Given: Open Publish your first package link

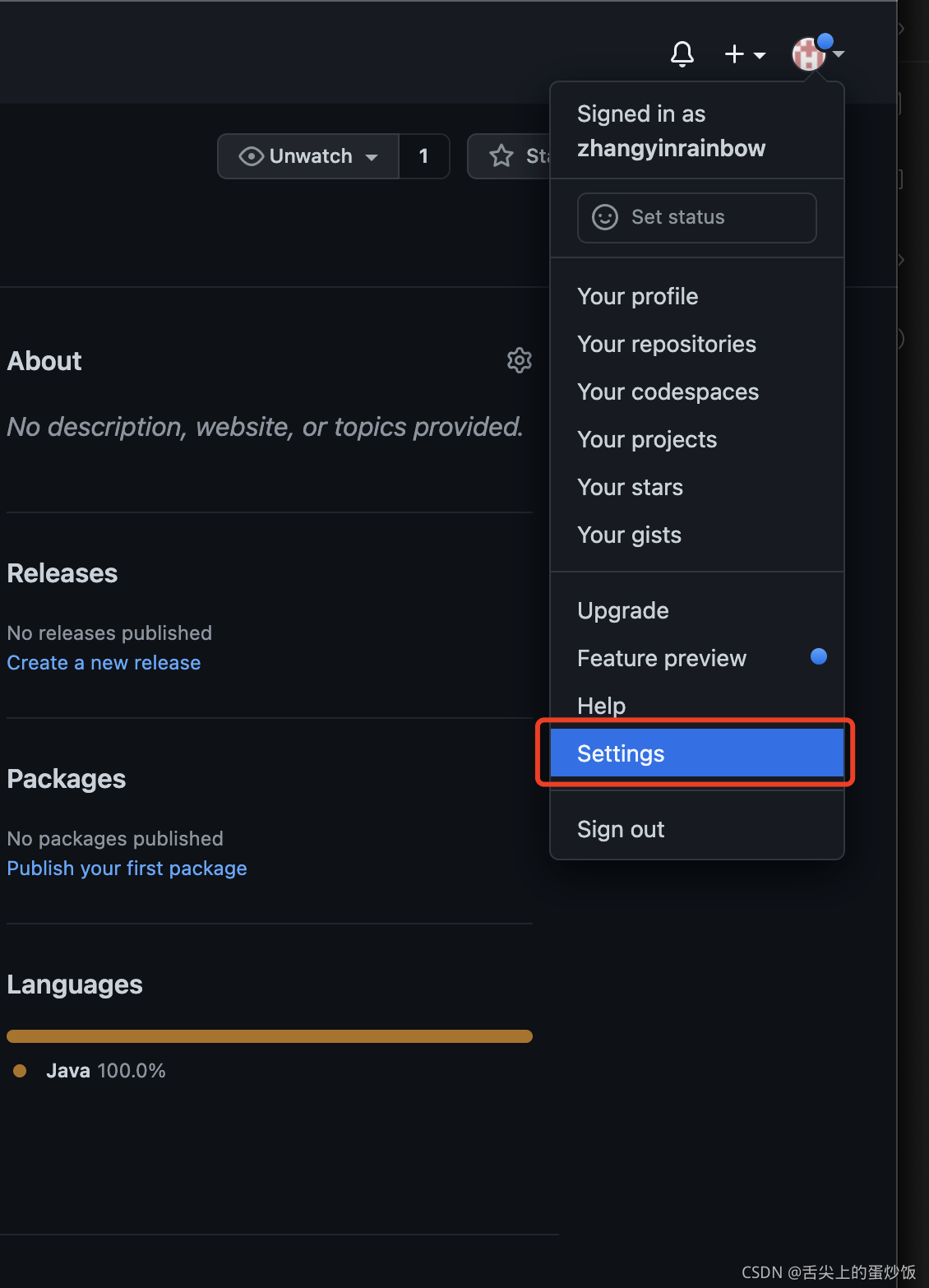Looking at the screenshot, I should [x=127, y=869].
